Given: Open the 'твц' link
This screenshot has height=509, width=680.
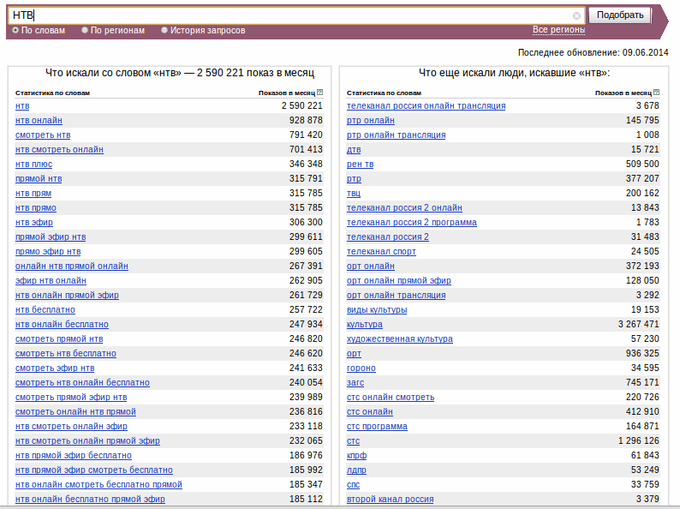Looking at the screenshot, I should coord(353,193).
